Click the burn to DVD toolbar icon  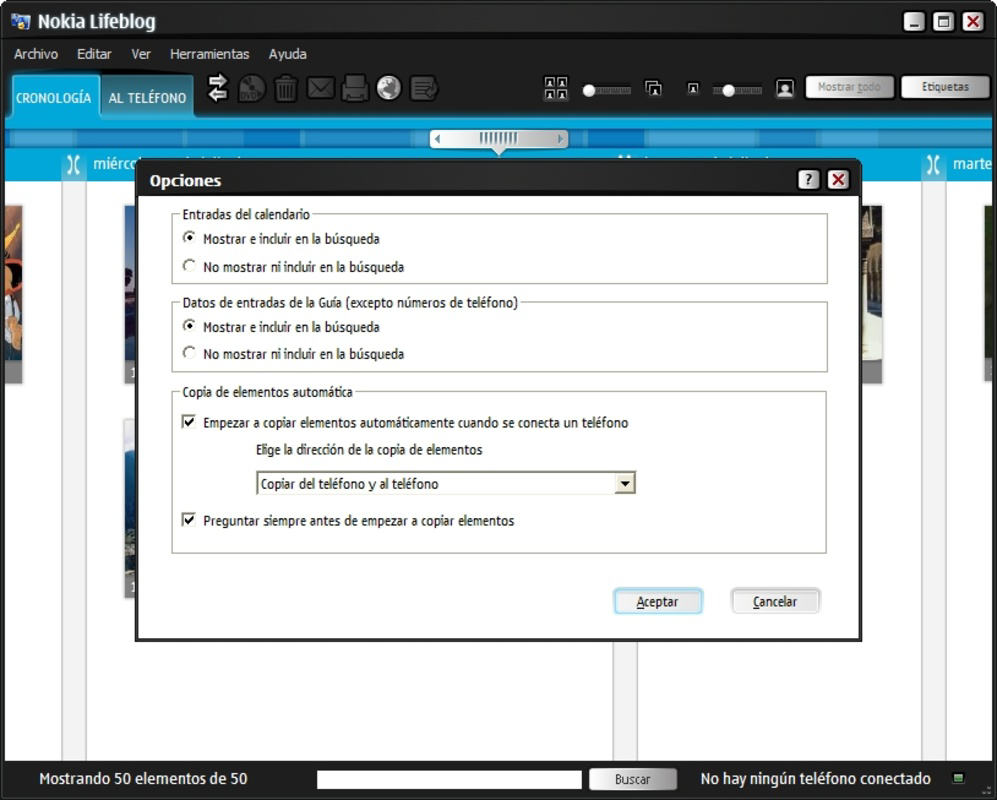[252, 88]
